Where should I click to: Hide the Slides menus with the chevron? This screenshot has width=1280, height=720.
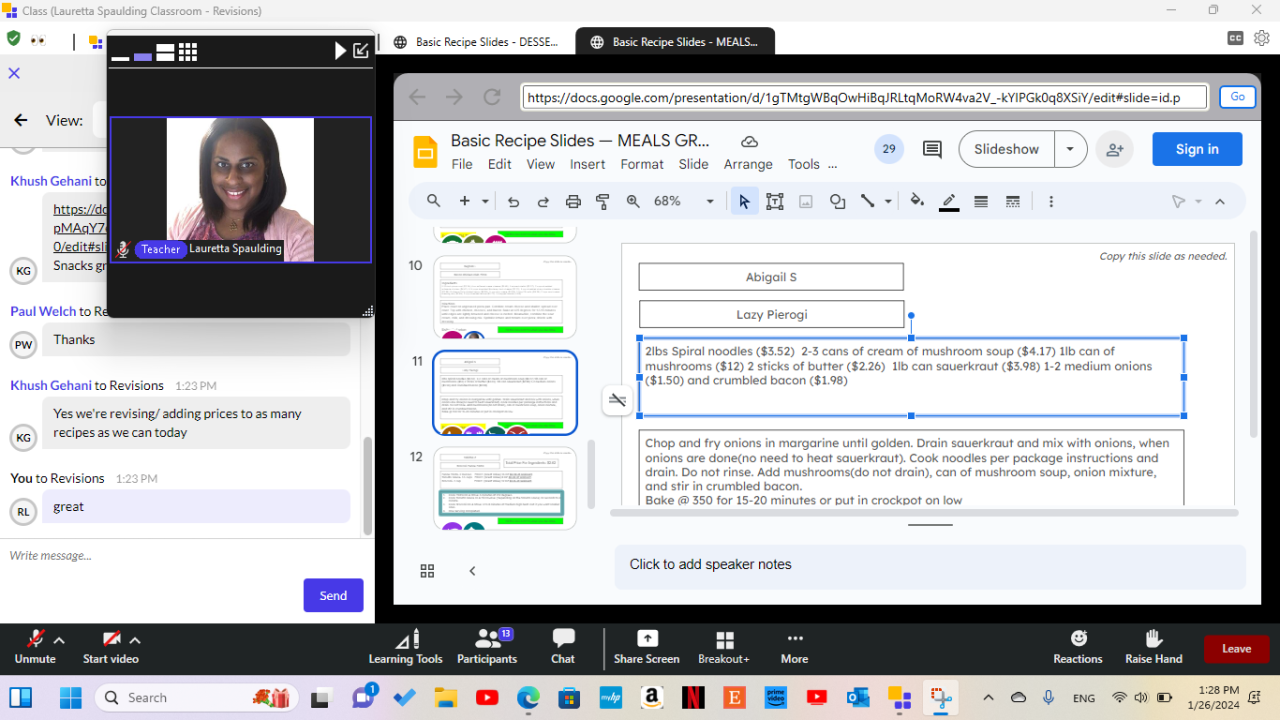(x=1220, y=201)
